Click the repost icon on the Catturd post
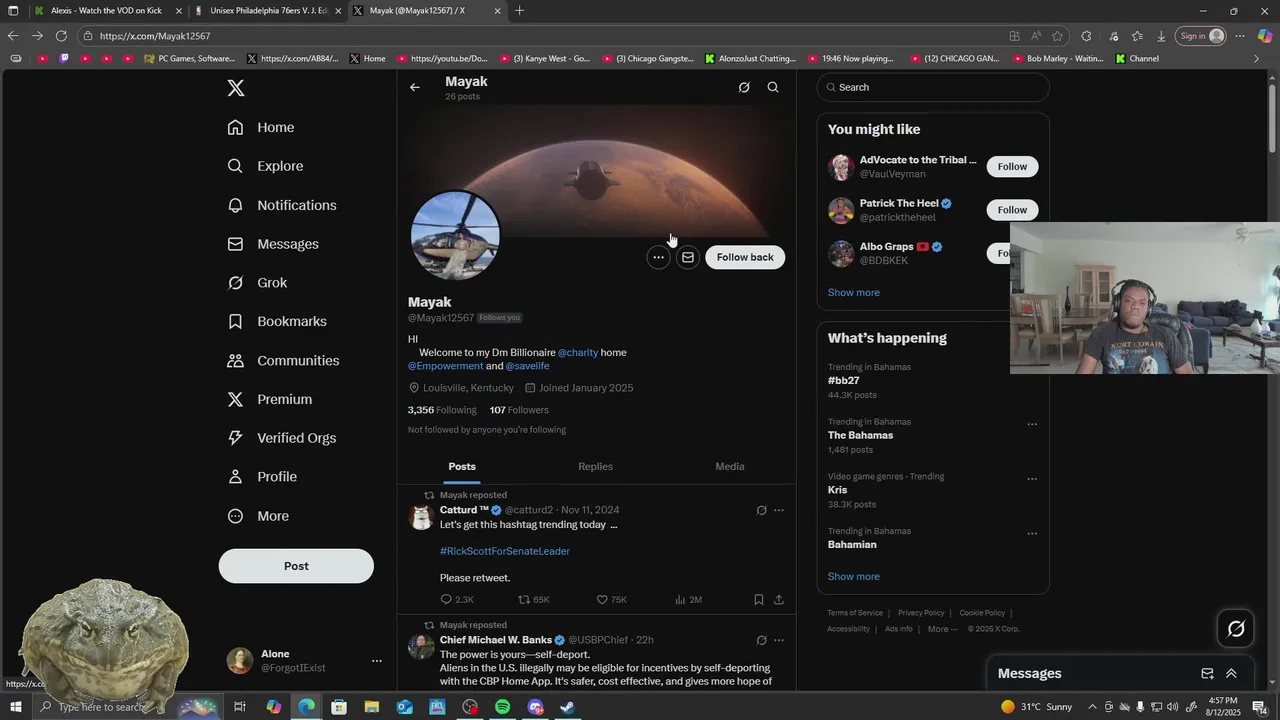 [523, 600]
